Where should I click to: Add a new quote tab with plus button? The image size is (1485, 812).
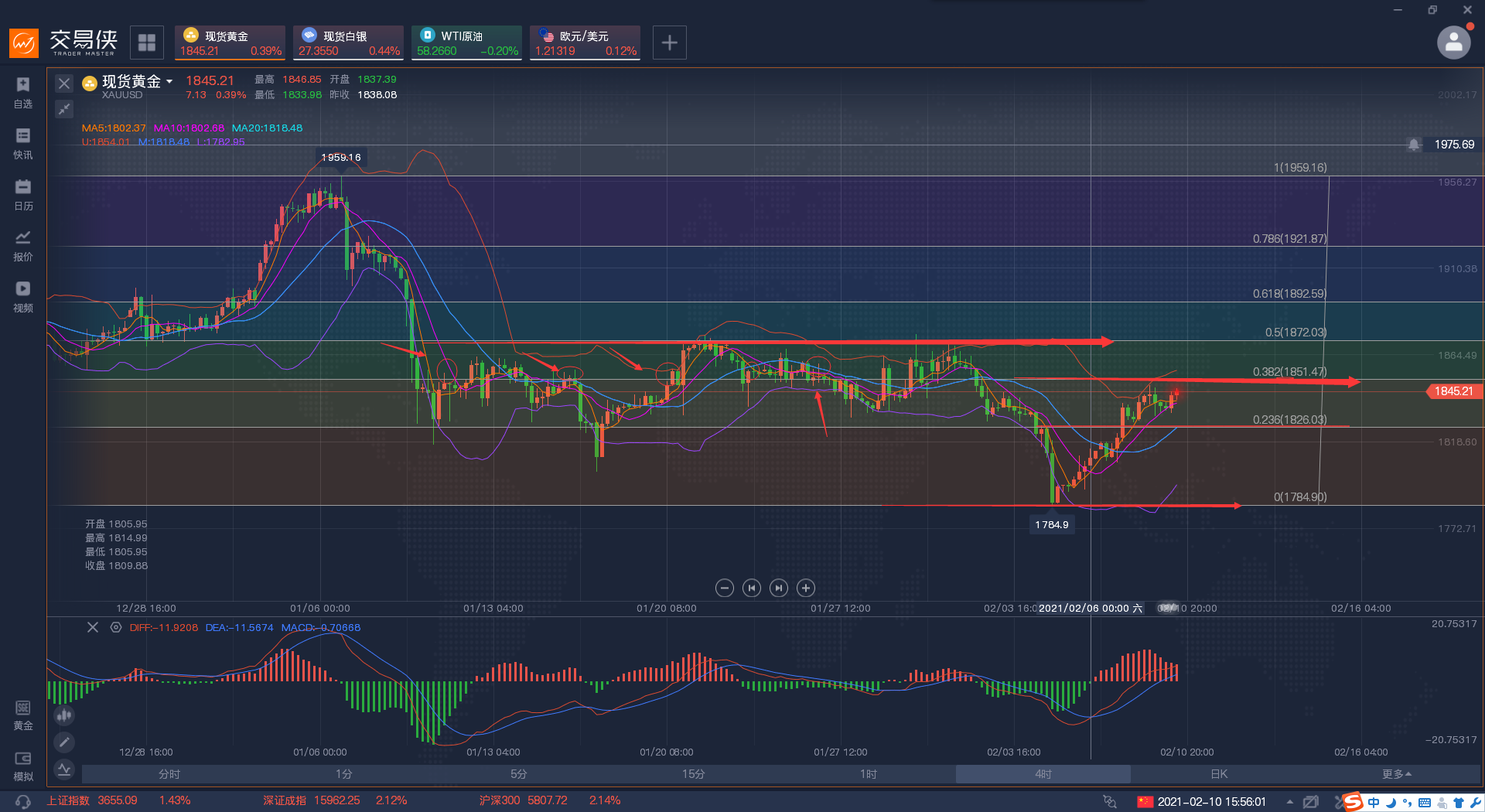coord(670,43)
